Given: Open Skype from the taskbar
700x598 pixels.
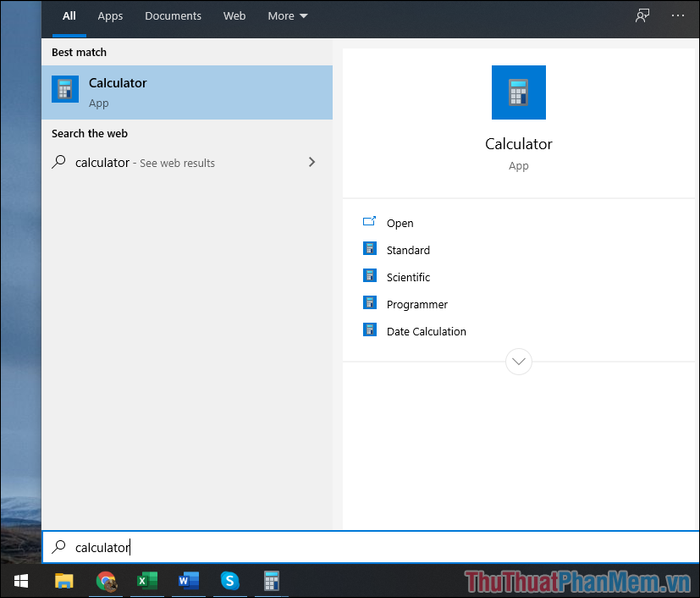Looking at the screenshot, I should [x=230, y=581].
